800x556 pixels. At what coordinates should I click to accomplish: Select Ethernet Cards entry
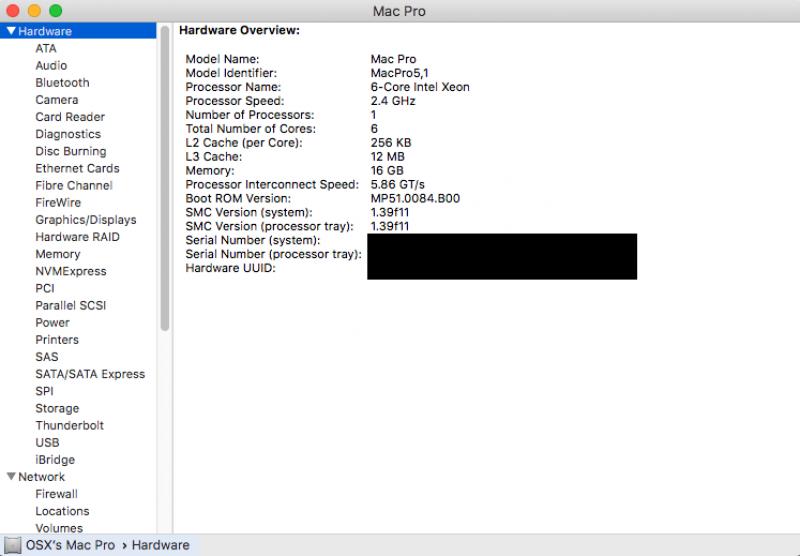coord(77,168)
